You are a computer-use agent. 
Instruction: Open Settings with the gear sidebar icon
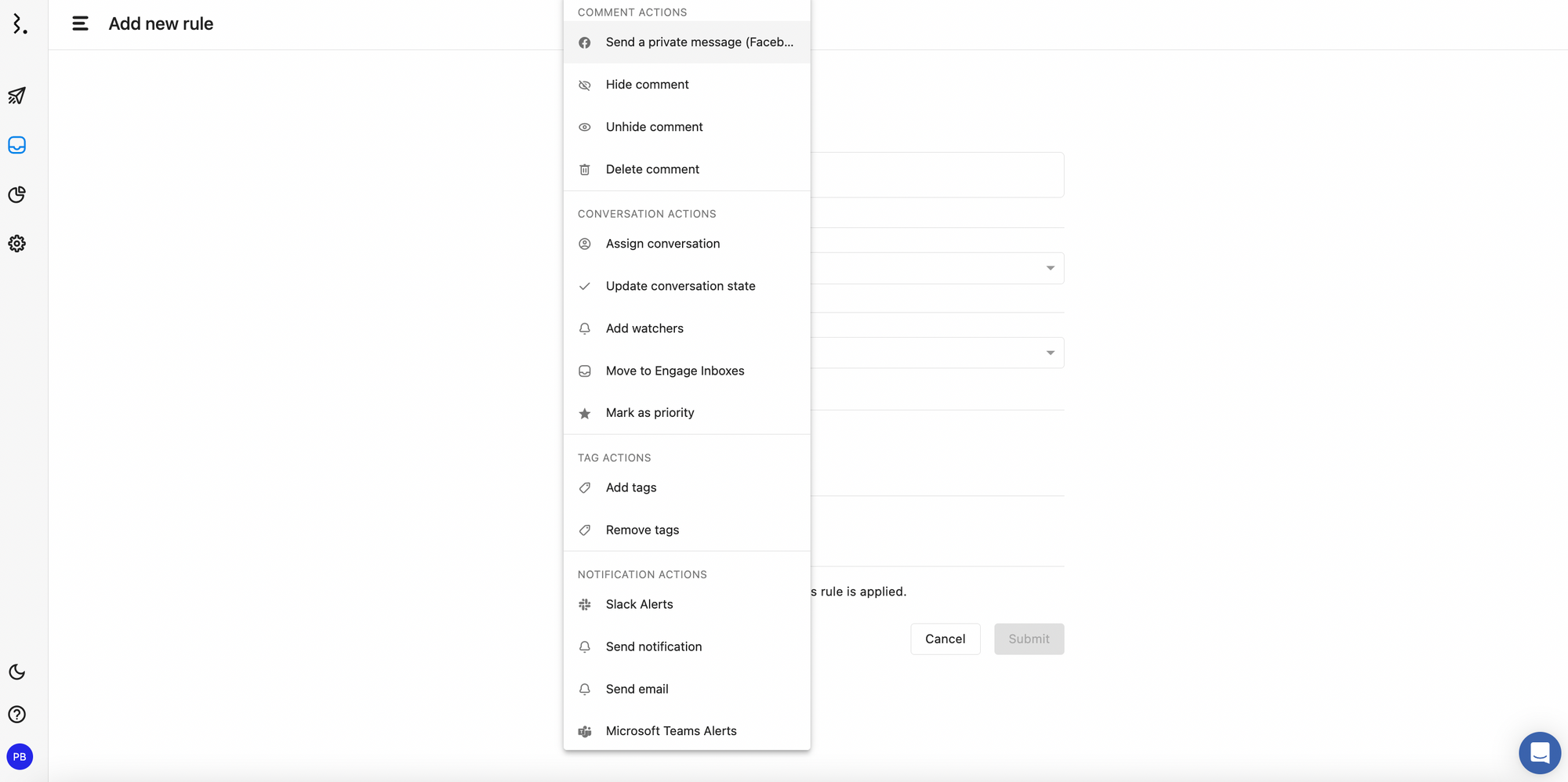(x=16, y=244)
